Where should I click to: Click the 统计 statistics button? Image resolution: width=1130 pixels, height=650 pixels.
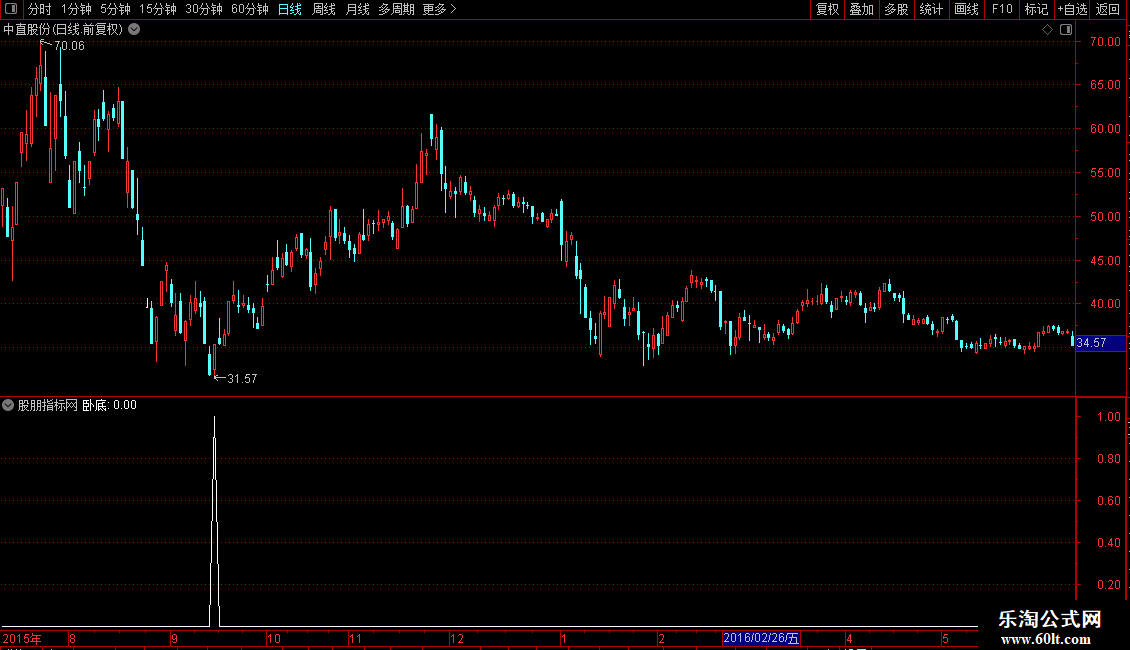click(x=930, y=9)
